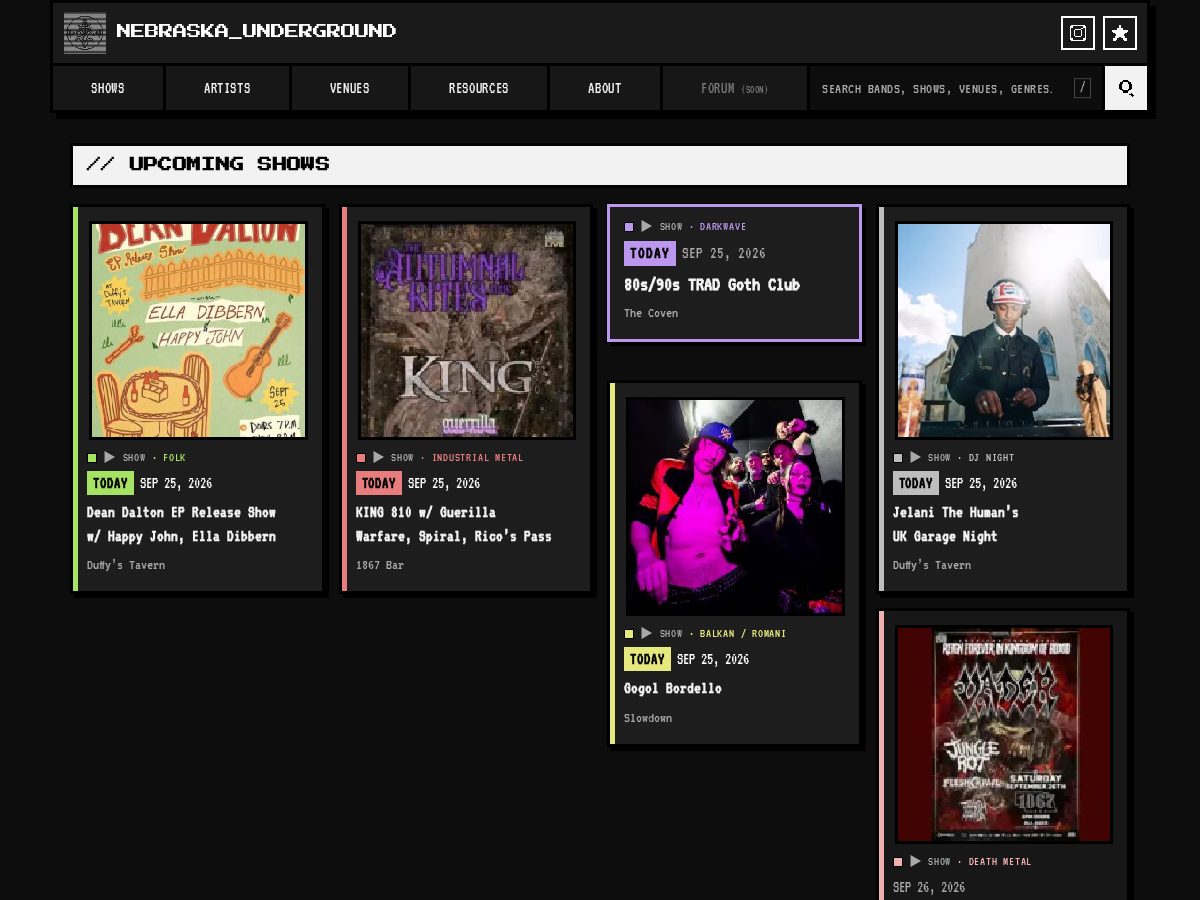Image resolution: width=1200 pixels, height=900 pixels.
Task: Click red square marker on Industrial Metal card
Action: click(361, 458)
